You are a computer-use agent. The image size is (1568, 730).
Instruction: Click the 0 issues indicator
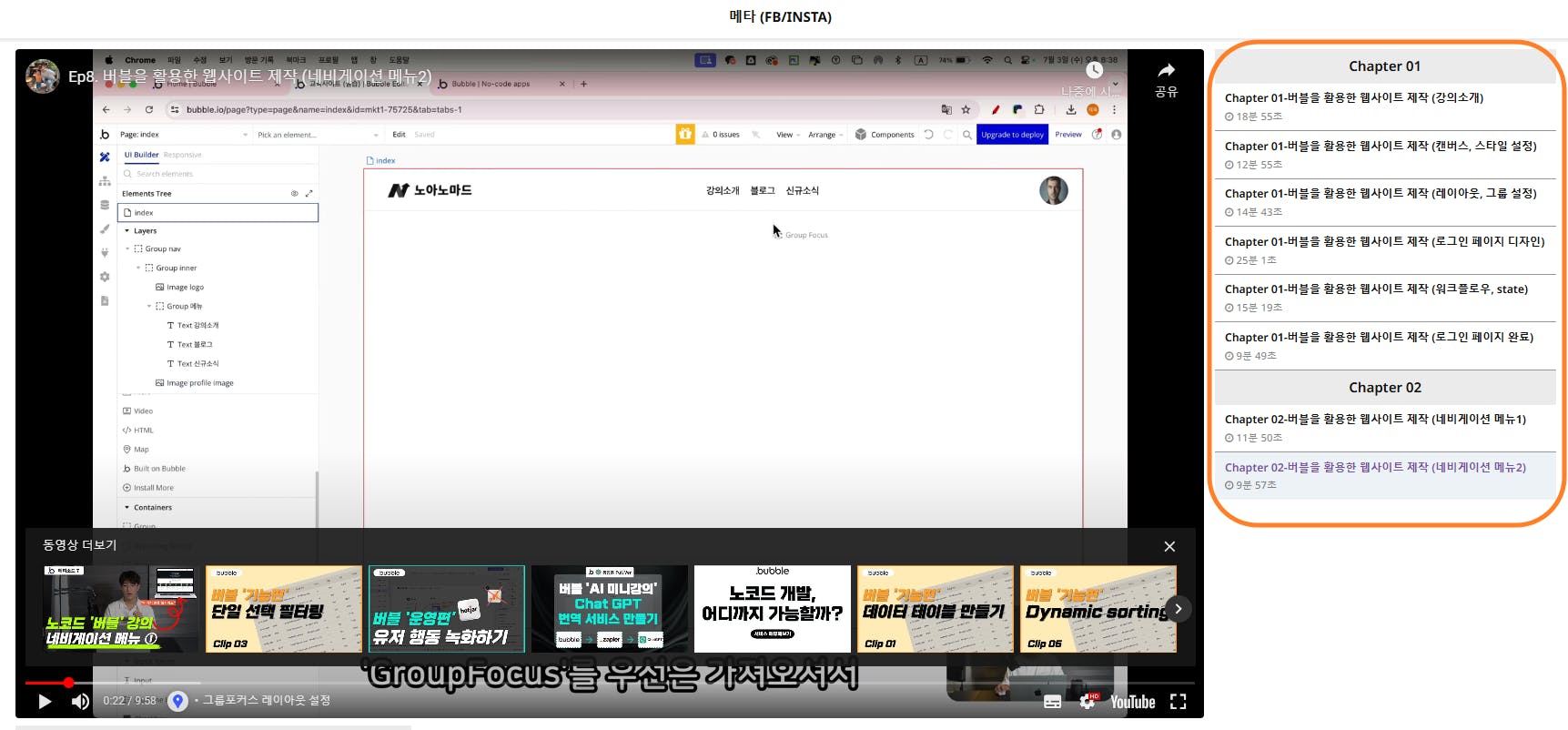[721, 135]
